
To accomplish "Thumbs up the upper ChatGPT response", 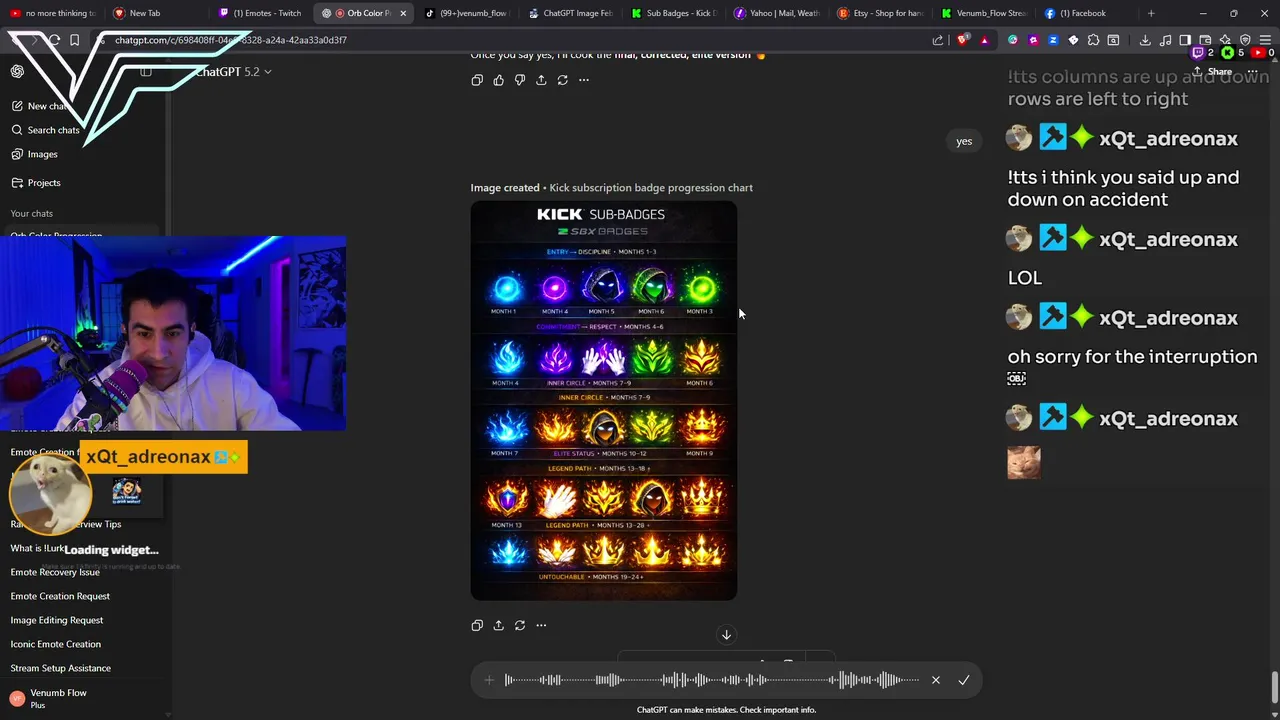I will coord(498,80).
